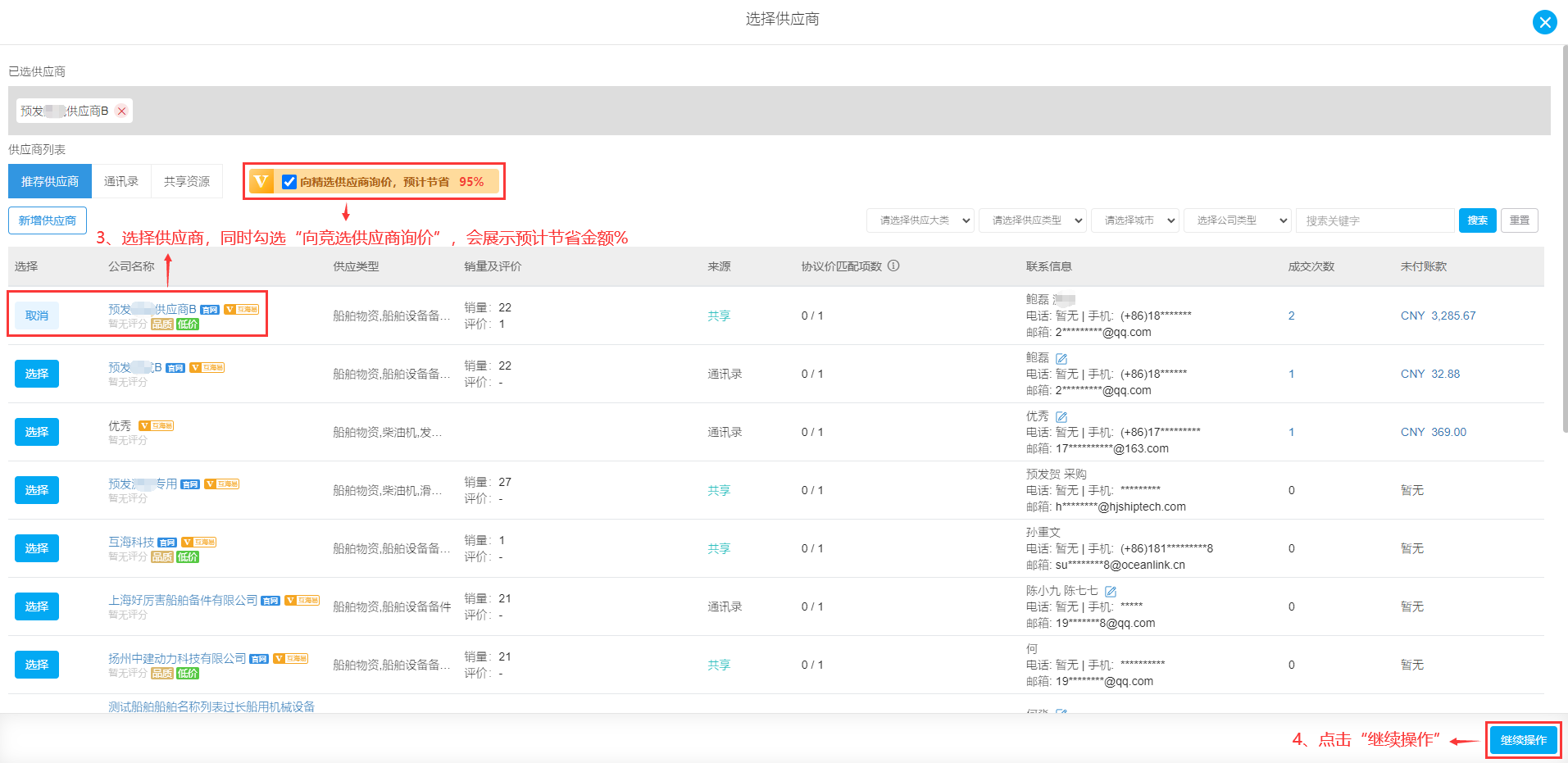Click 官网 badge in the 预发…专用 row

point(190,484)
